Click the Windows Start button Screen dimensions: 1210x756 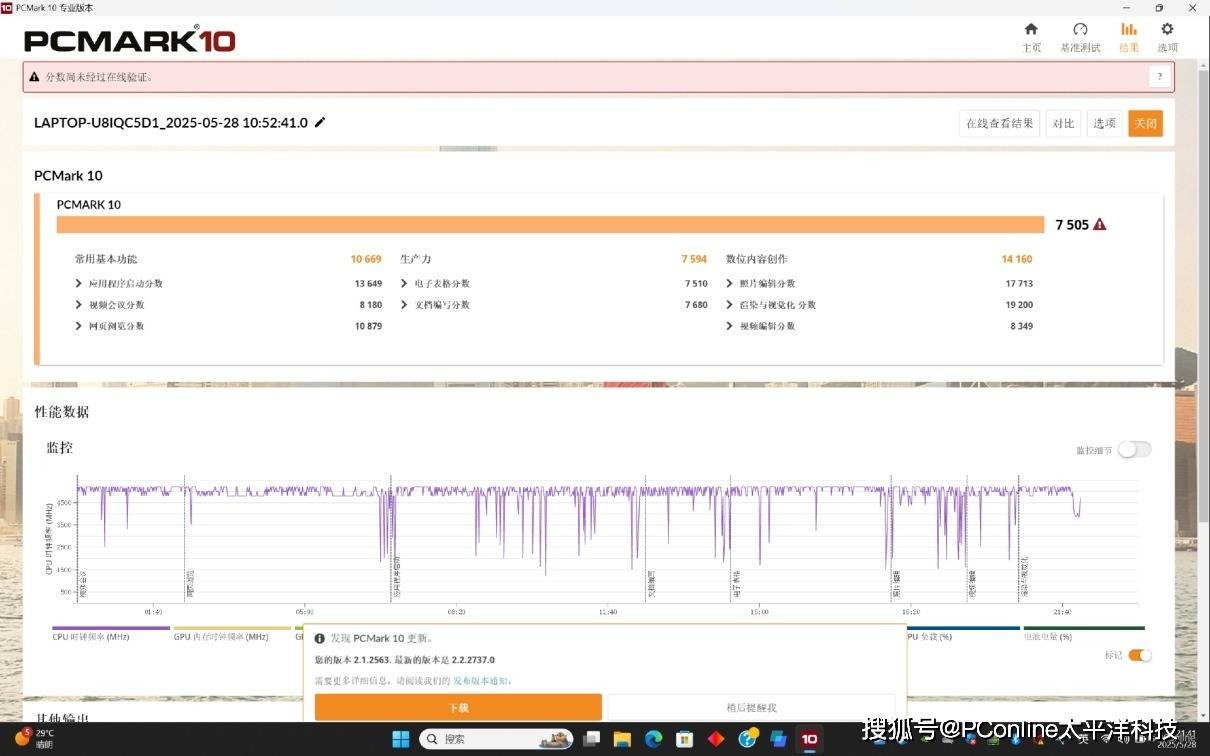tap(400, 739)
